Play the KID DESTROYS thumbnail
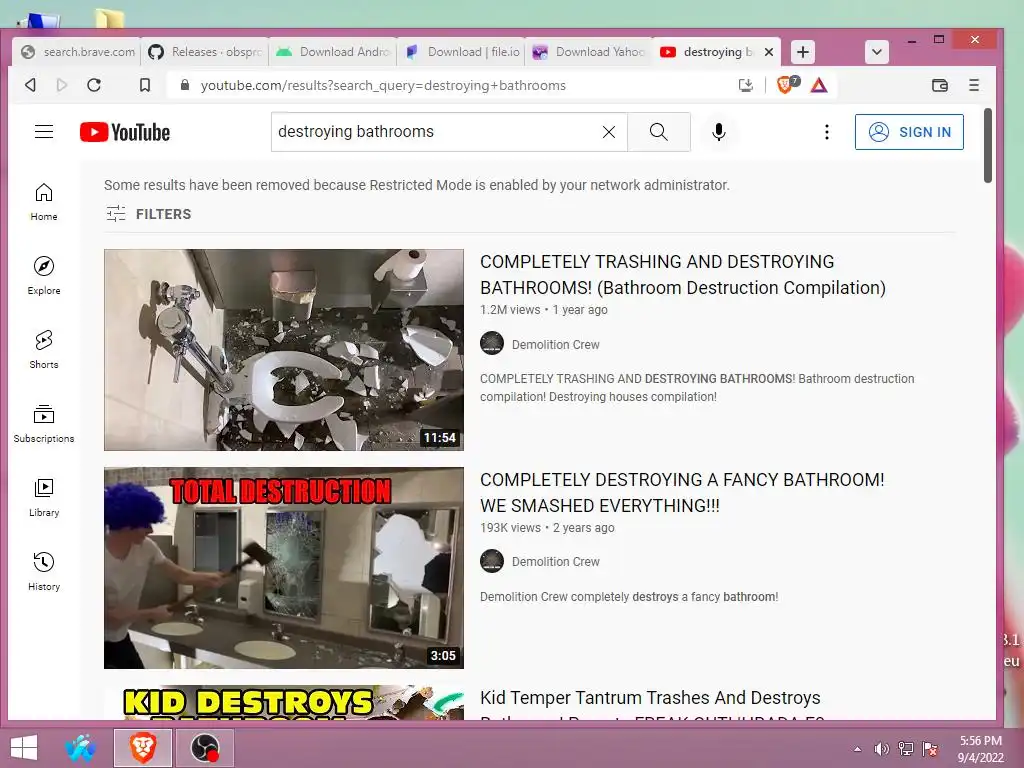 tap(283, 703)
